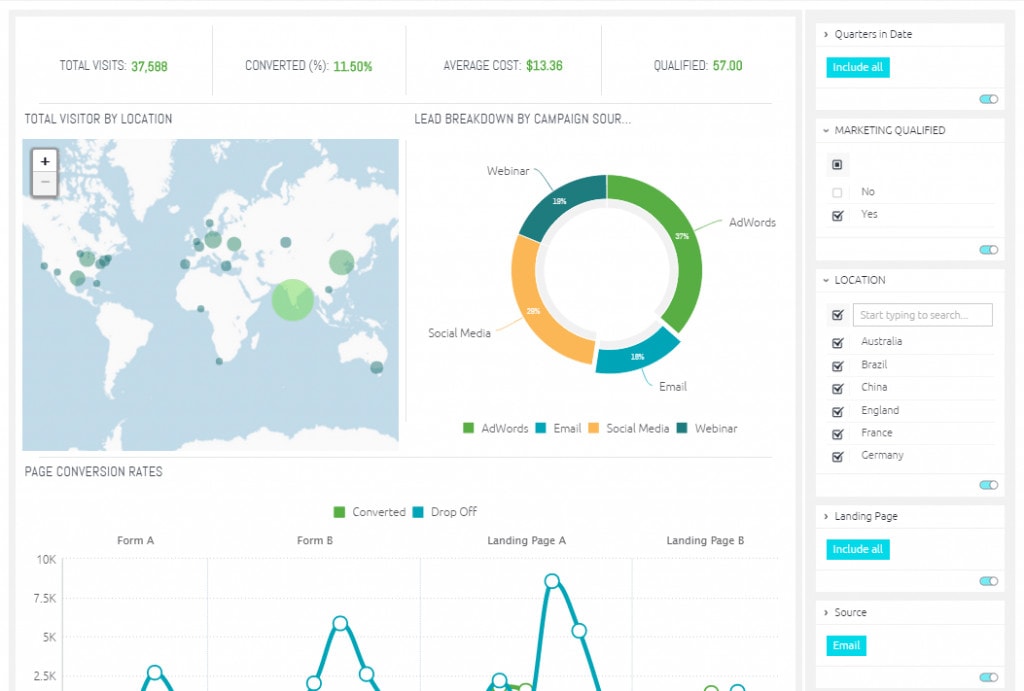Collapse the Location filter

pos(826,280)
